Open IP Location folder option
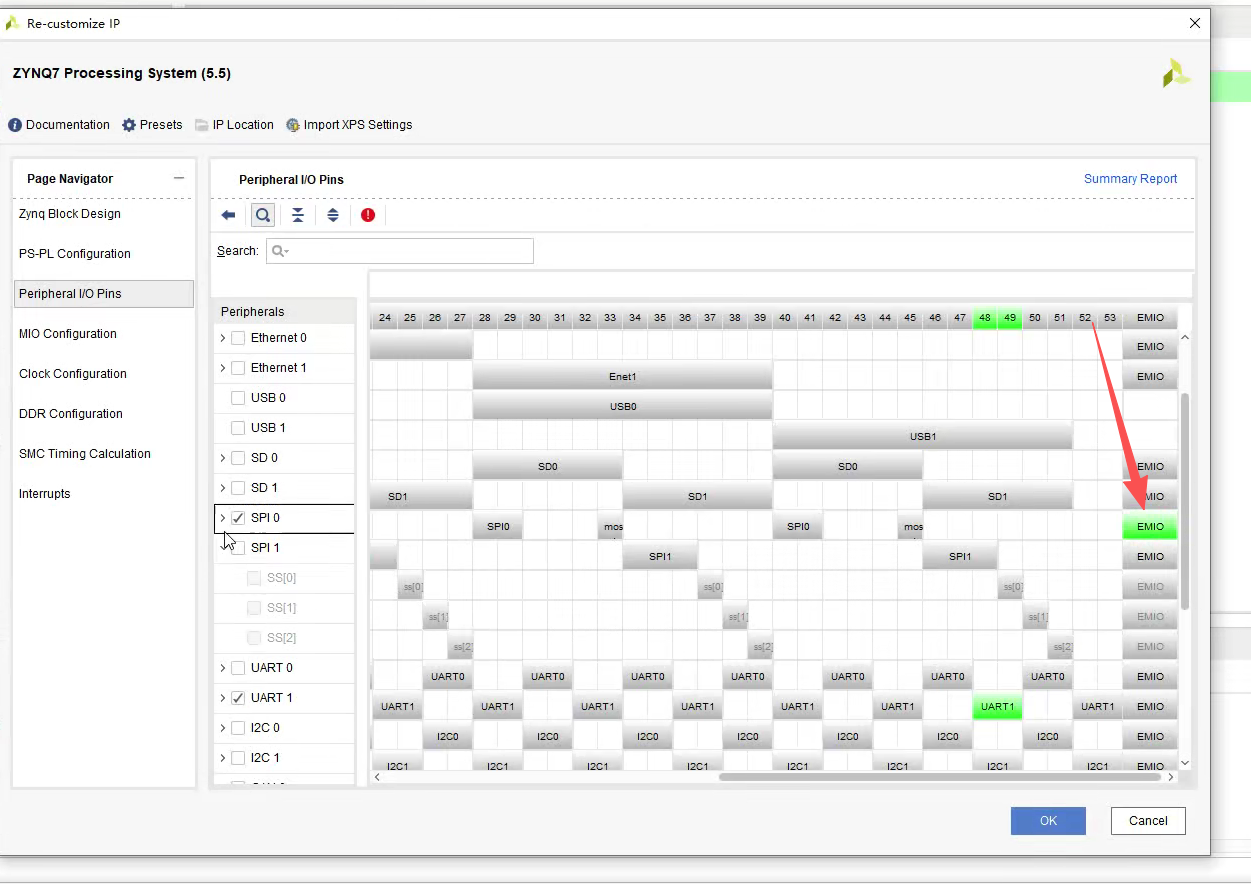1251x884 pixels. (234, 125)
